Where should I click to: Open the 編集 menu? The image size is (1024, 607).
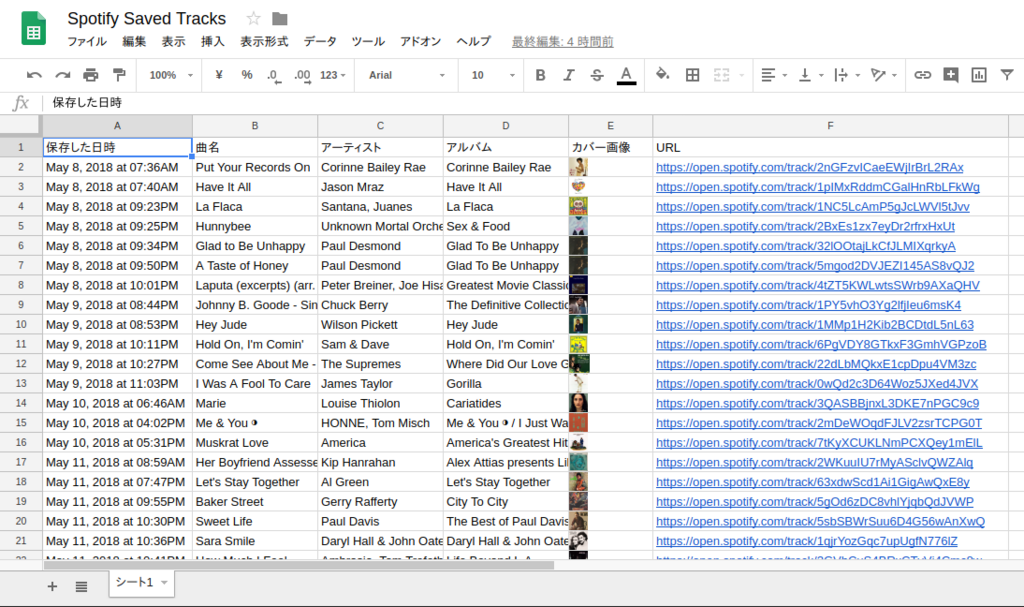(134, 42)
